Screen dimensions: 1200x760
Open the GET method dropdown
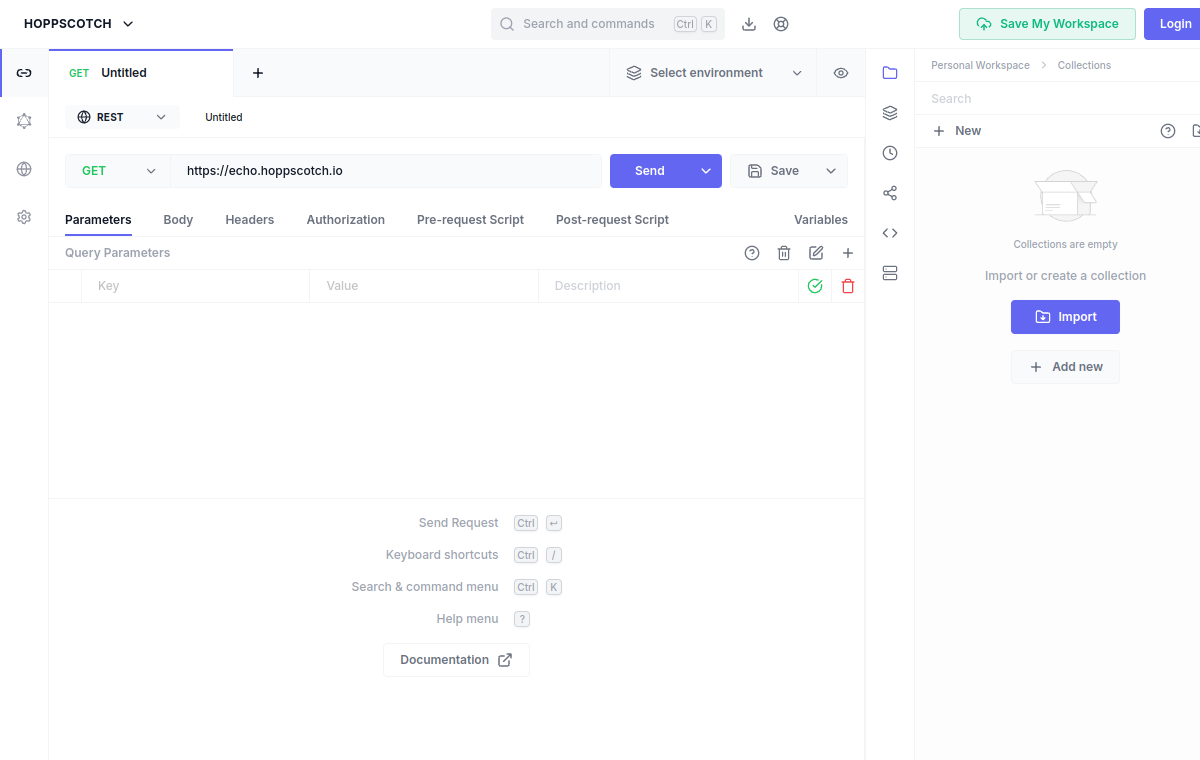118,171
